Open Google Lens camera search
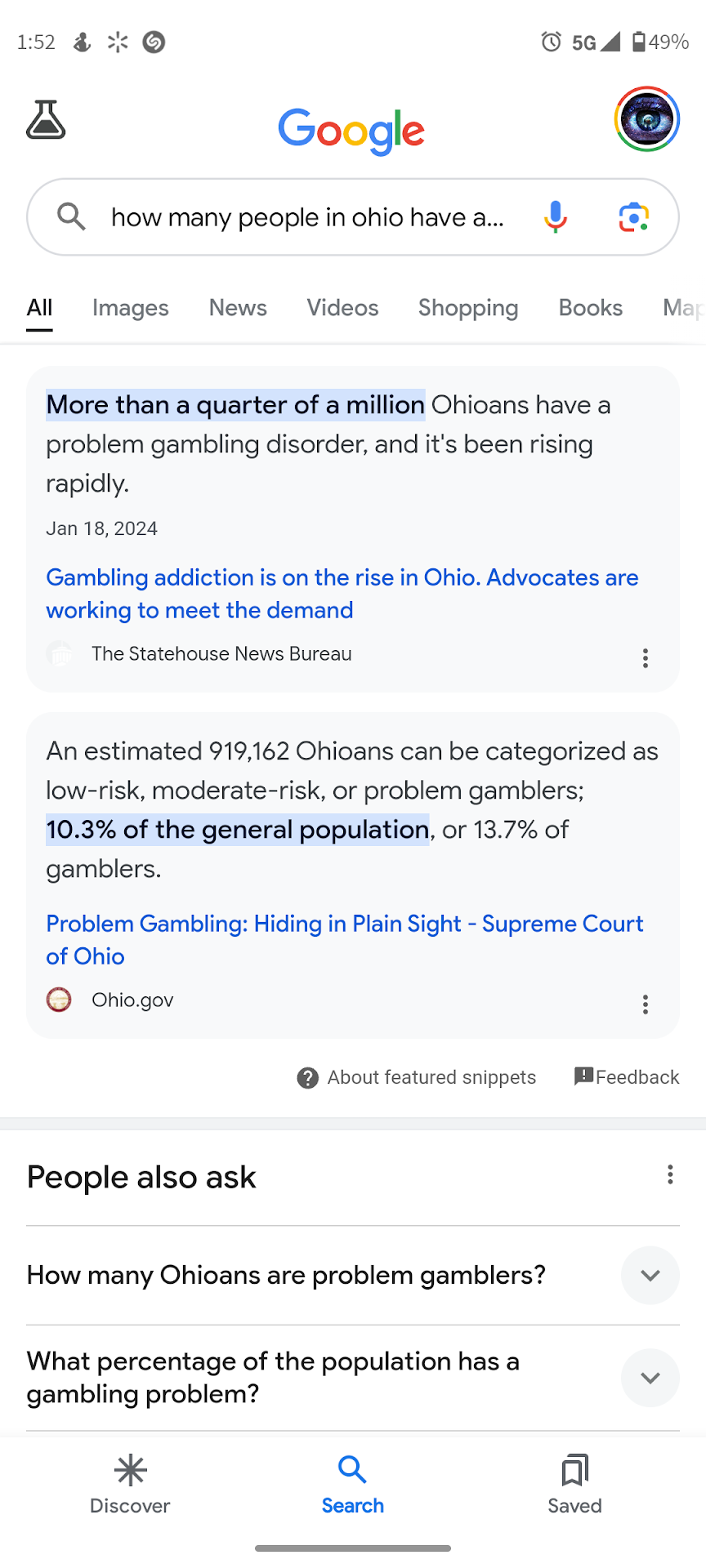Screen dimensions: 706x1568 633,217
